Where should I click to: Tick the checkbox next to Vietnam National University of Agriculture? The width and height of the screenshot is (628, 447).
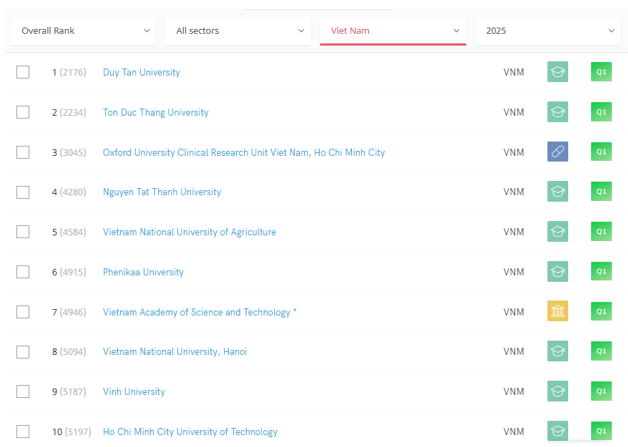(23, 232)
